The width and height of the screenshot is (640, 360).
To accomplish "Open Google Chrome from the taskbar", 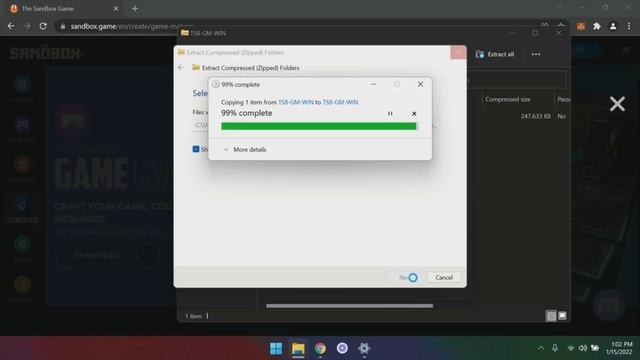I will point(320,348).
